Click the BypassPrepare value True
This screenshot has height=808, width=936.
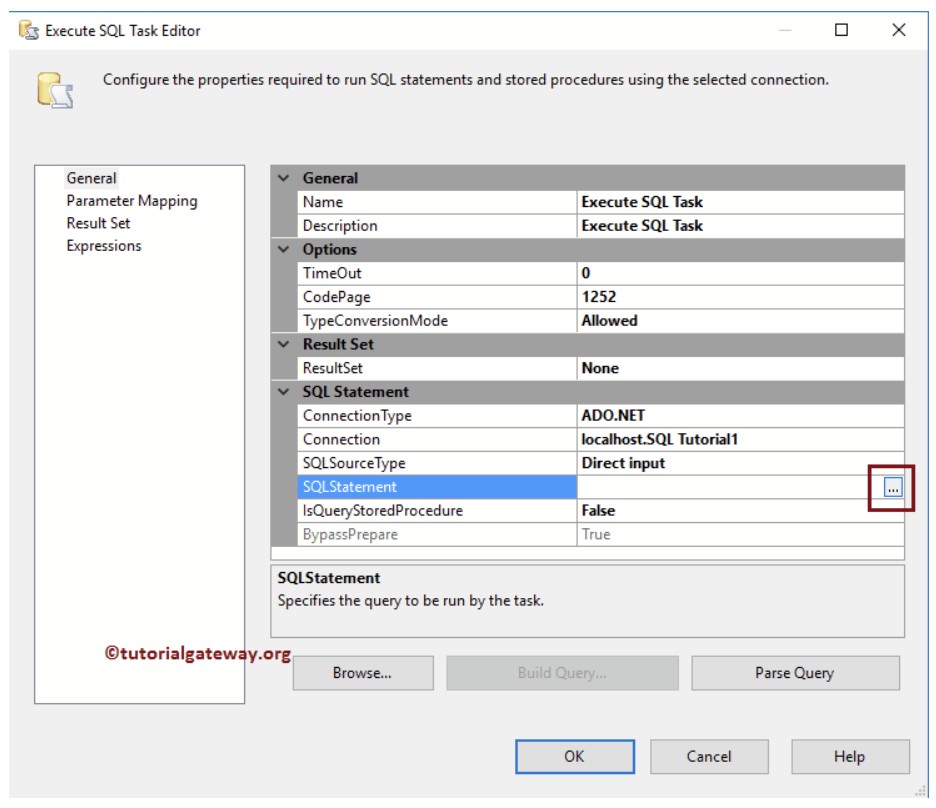(x=740, y=535)
